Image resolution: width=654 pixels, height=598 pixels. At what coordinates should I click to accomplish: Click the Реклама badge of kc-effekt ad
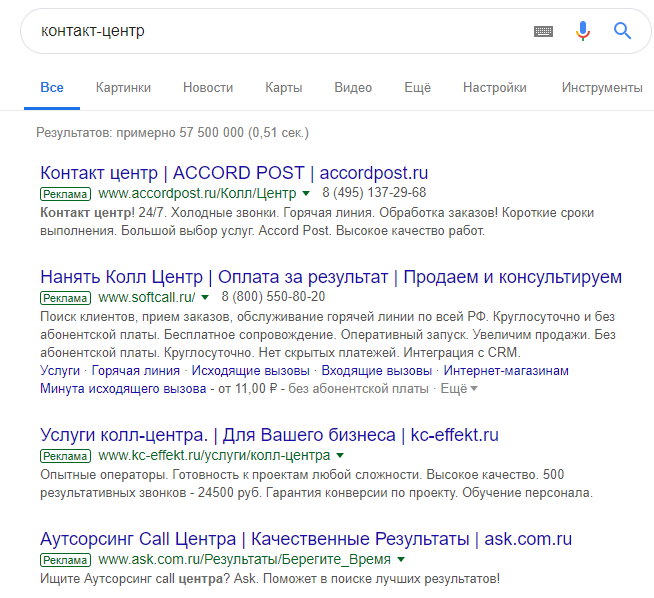[x=65, y=456]
